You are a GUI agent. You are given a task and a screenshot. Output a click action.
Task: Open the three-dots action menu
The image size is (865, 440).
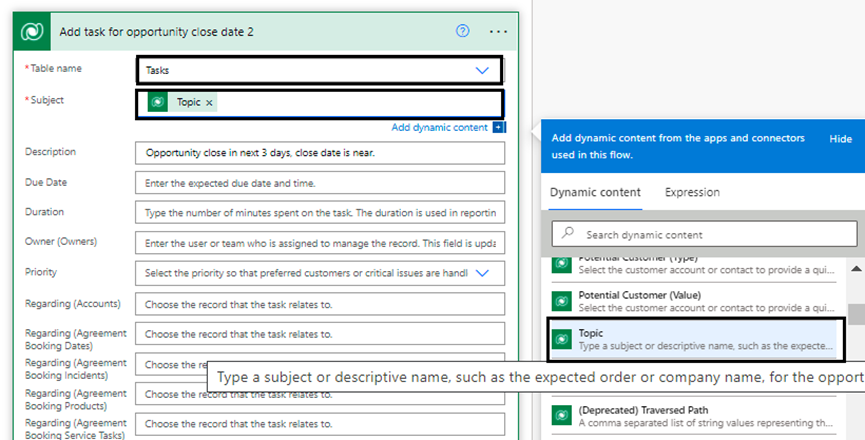(x=498, y=31)
